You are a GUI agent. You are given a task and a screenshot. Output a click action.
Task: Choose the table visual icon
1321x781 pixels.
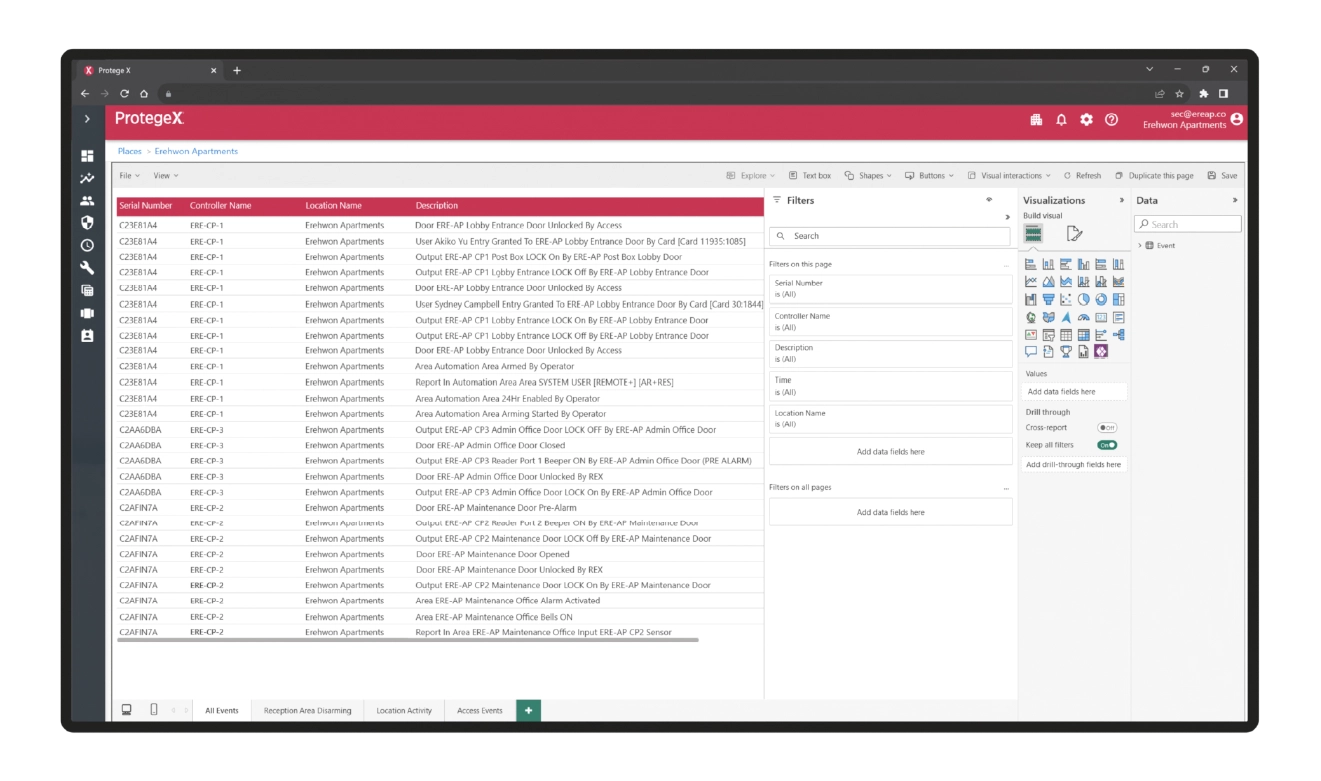[1066, 335]
